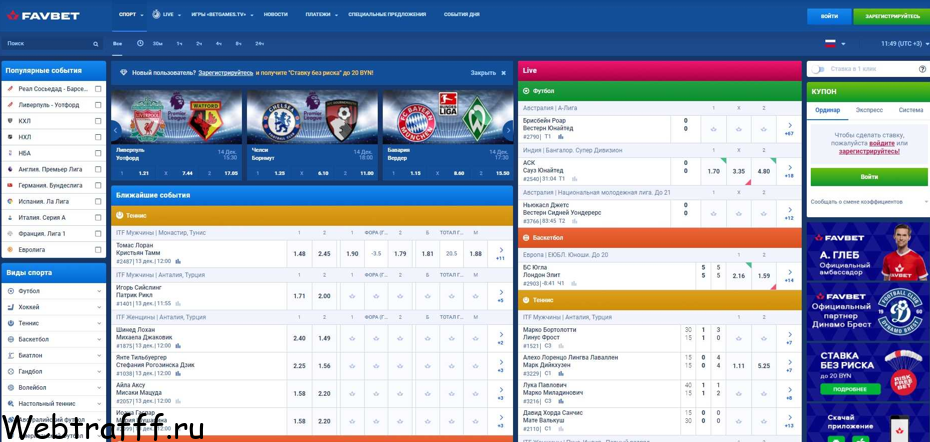Viewport: 930px width, 442px height.
Task: Select odds 1.48 for Томас Лоран
Action: [x=300, y=253]
